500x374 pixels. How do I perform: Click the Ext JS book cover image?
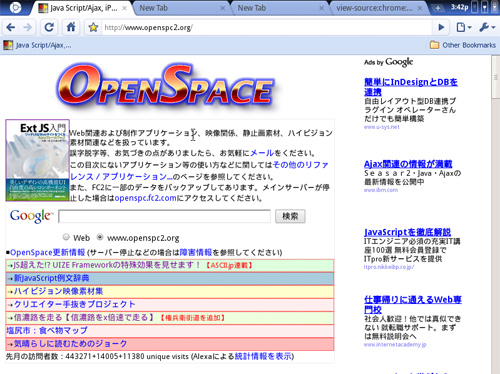[37, 160]
